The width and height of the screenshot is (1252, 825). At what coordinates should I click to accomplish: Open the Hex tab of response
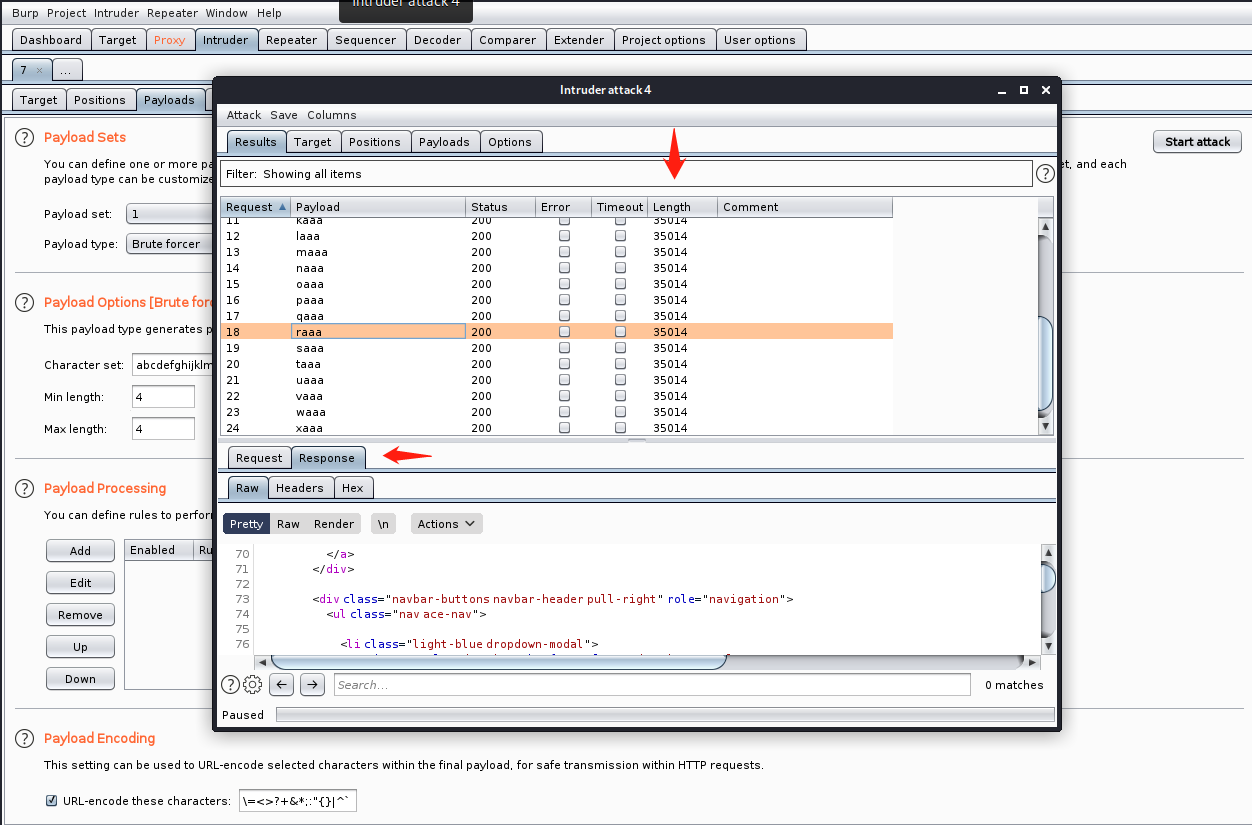click(353, 488)
